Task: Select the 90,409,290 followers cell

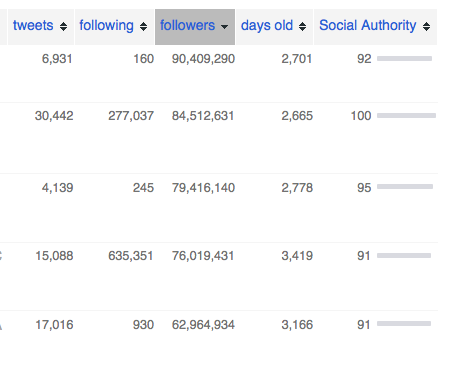Action: coord(203,59)
